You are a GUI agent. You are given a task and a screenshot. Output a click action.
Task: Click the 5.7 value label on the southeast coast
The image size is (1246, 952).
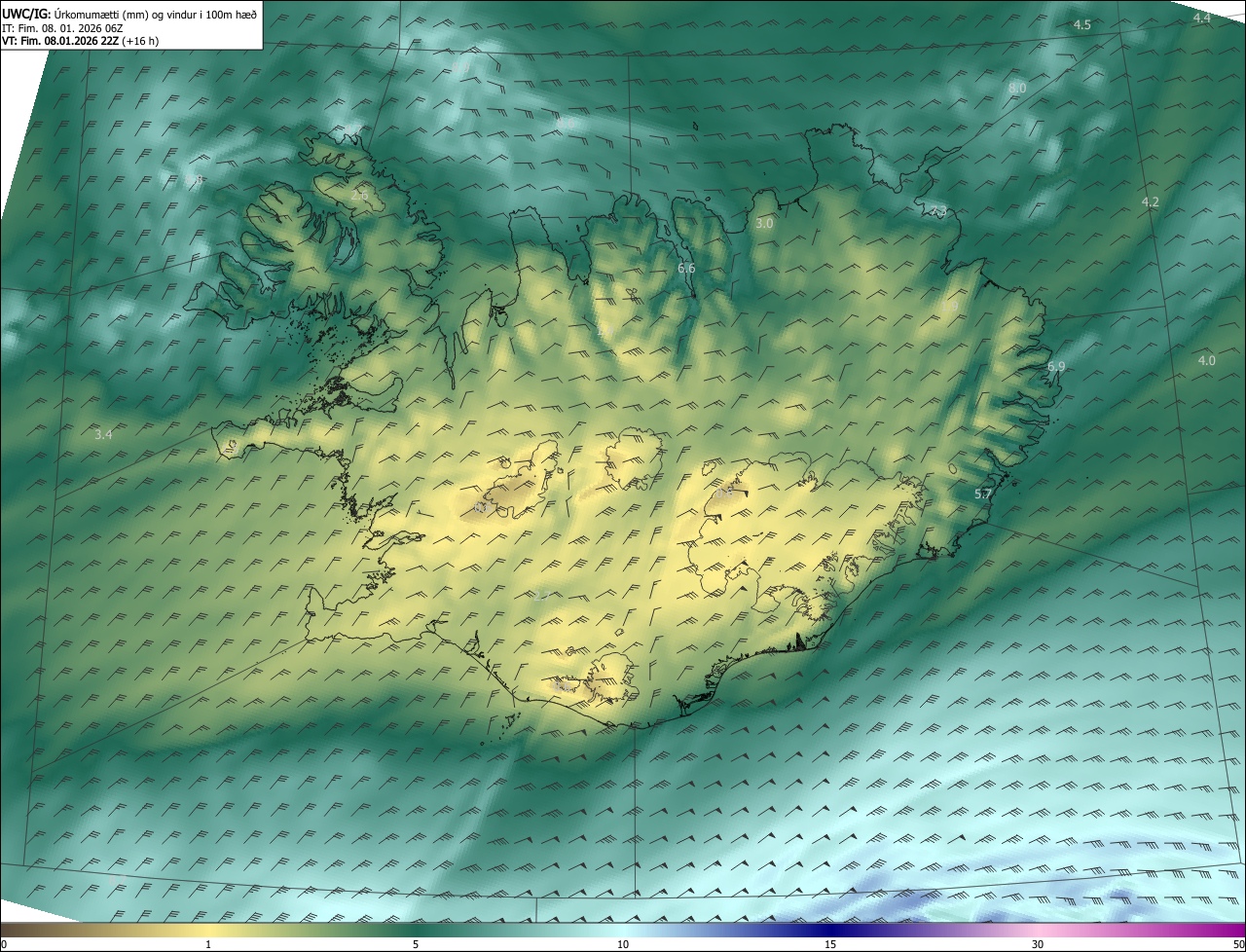983,494
